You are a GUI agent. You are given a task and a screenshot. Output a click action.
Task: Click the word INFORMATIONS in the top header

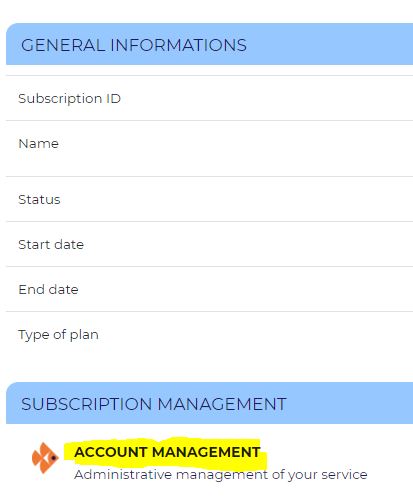pos(178,45)
